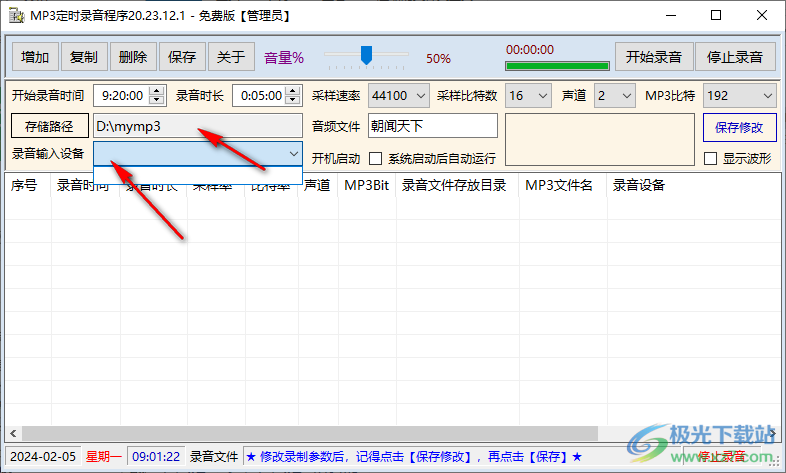The image size is (786, 473).
Task: Click the 删除 toolbar button
Action: point(133,57)
